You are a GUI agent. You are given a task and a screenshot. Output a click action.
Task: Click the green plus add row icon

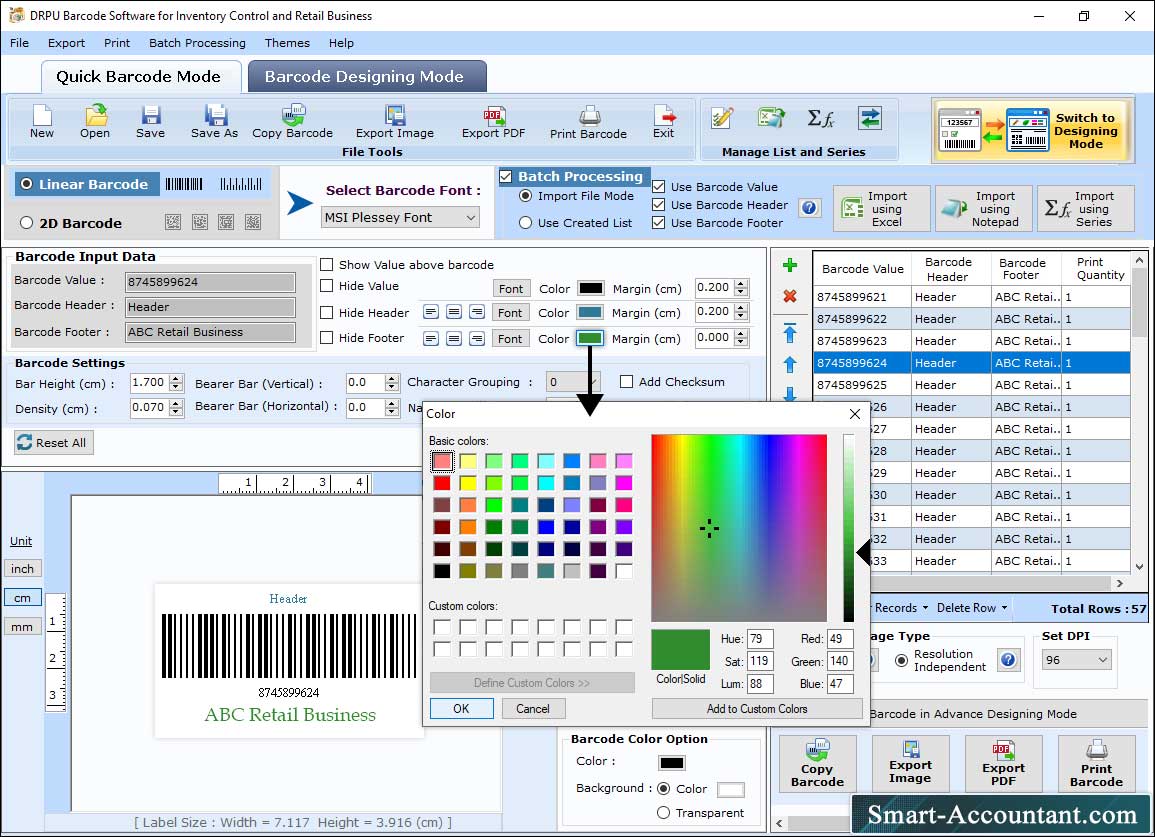point(790,265)
